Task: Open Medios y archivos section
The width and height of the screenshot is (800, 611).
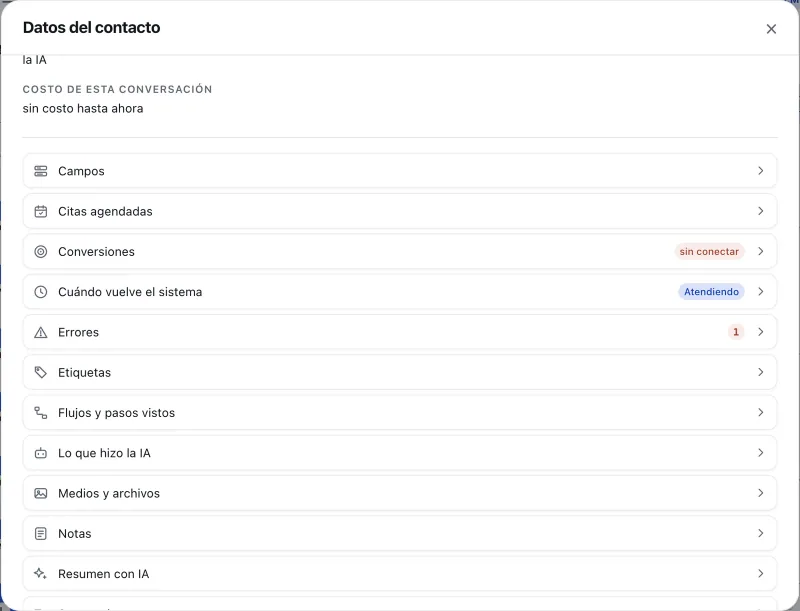Action: 400,493
